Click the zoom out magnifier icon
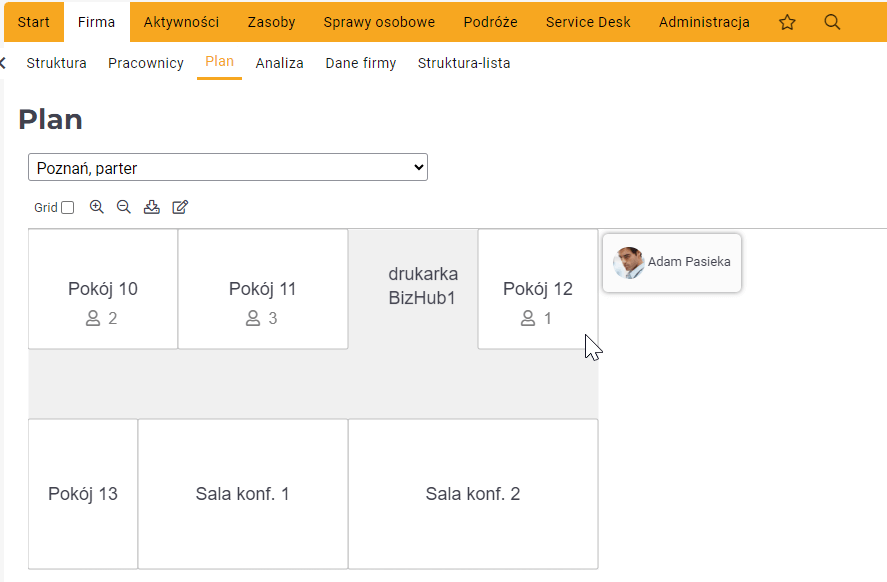The image size is (887, 582). pos(124,207)
